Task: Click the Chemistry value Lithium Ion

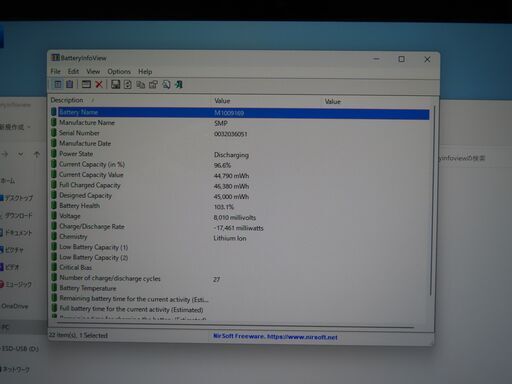Action: point(230,238)
